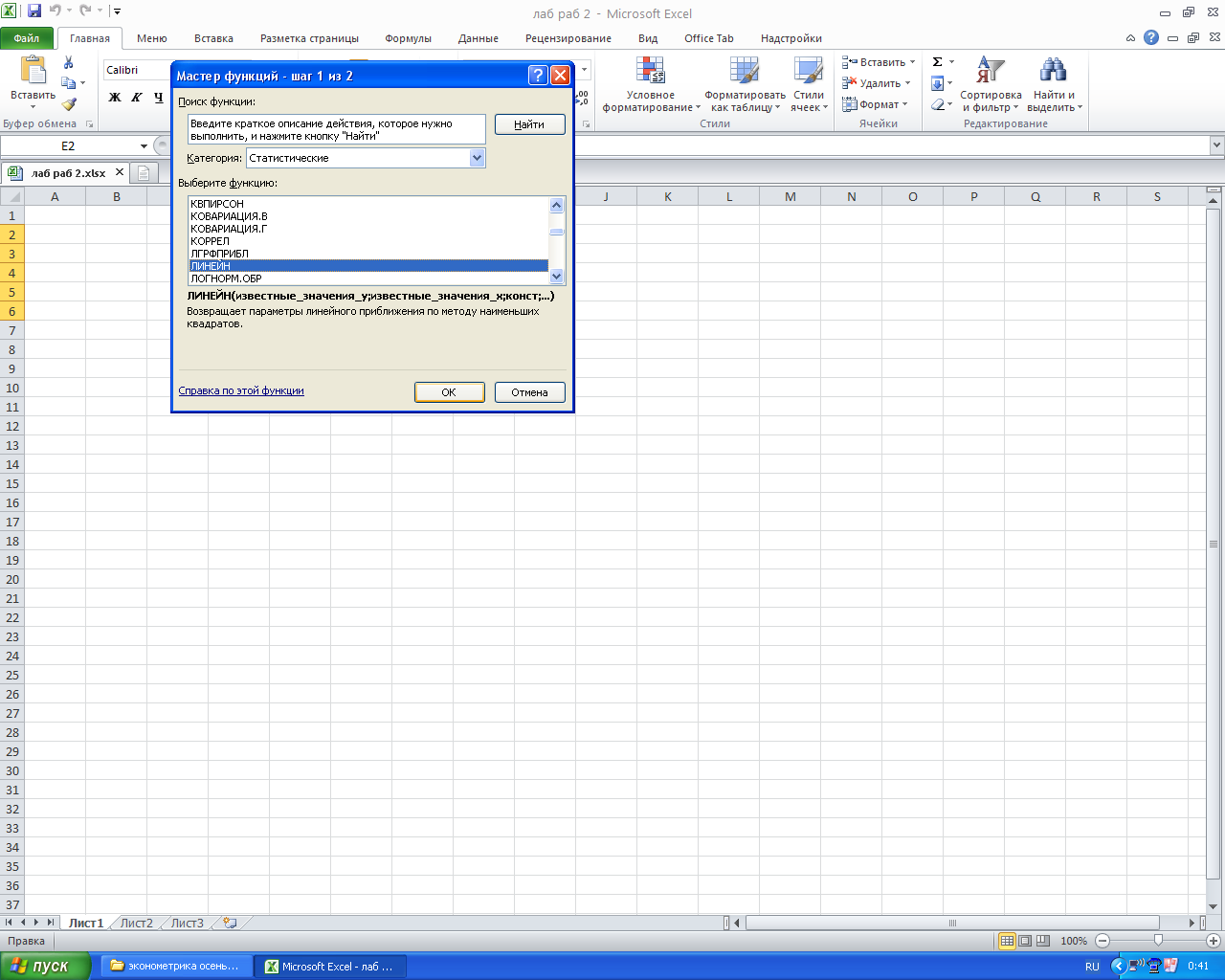This screenshot has height=980, width=1225.
Task: Click the Save icon in quick access toolbar
Action: coord(34,11)
